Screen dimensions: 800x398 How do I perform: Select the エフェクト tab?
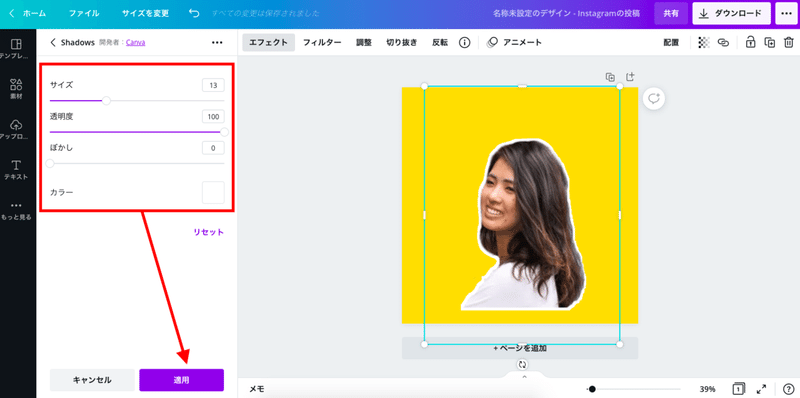pyautogui.click(x=268, y=43)
